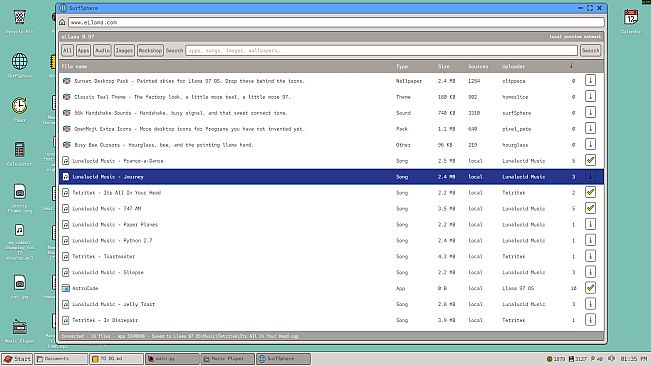Image resolution: width=651 pixels, height=366 pixels.
Task: Click the www.ellama.com address bar
Action: [336, 22]
